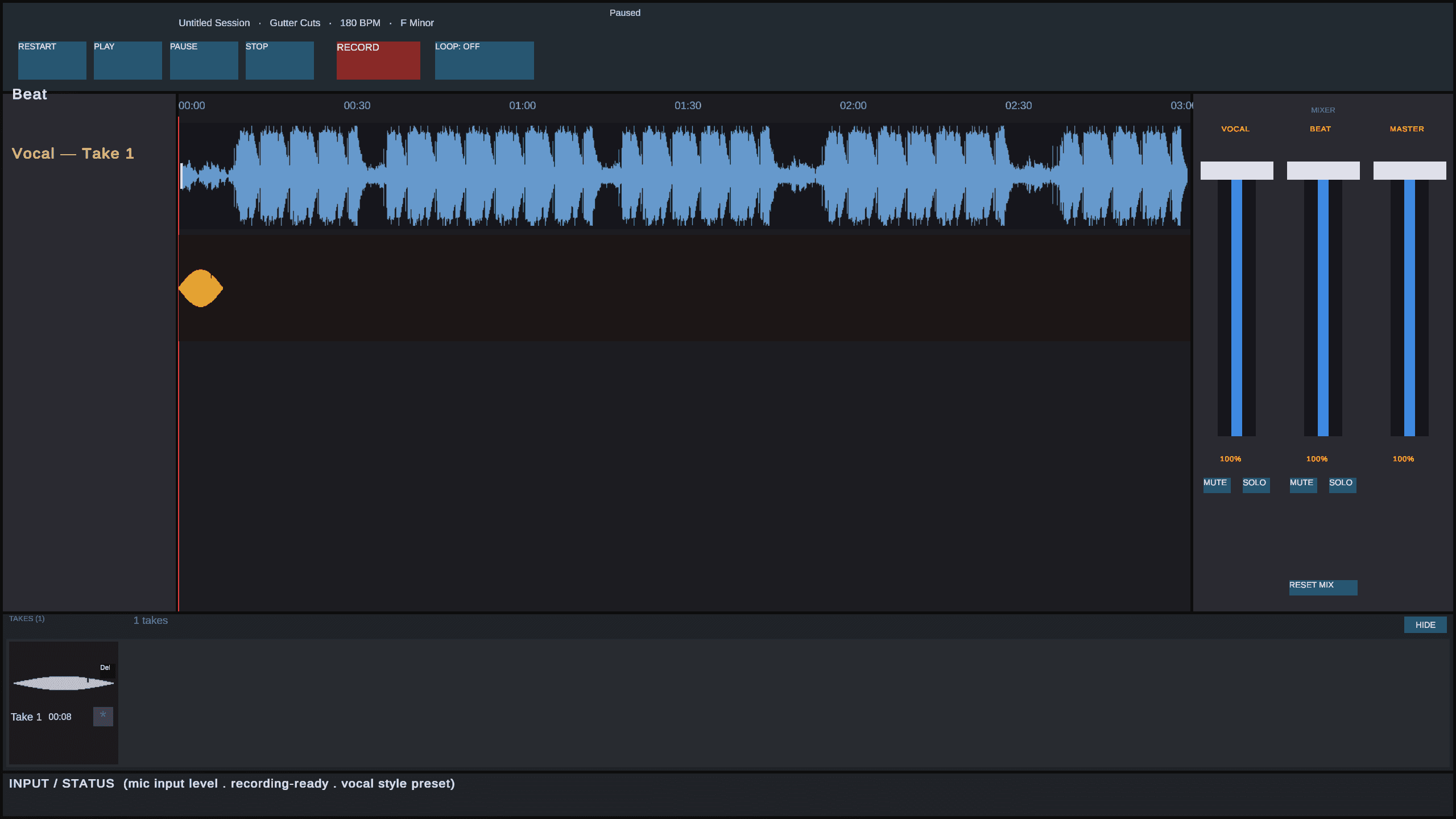Click the 'Untitled Session' title text

coord(214,23)
